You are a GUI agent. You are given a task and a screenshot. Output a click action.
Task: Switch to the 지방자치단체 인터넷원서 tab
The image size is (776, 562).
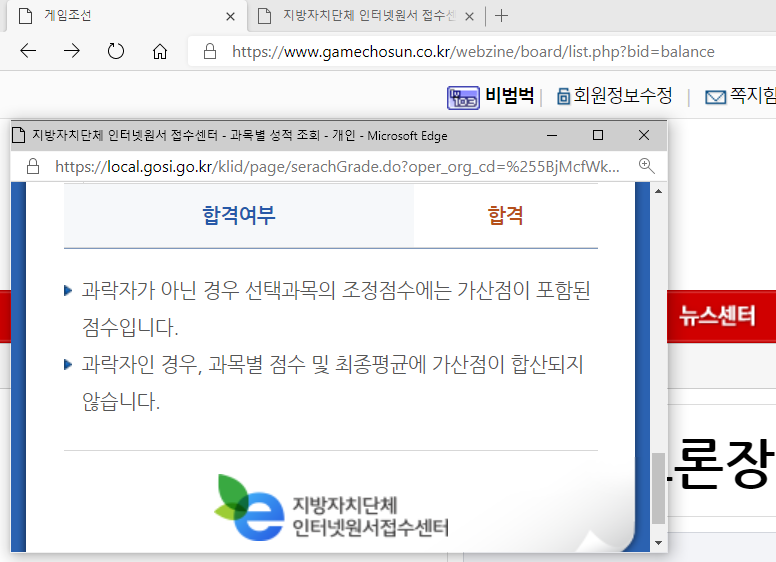point(360,16)
